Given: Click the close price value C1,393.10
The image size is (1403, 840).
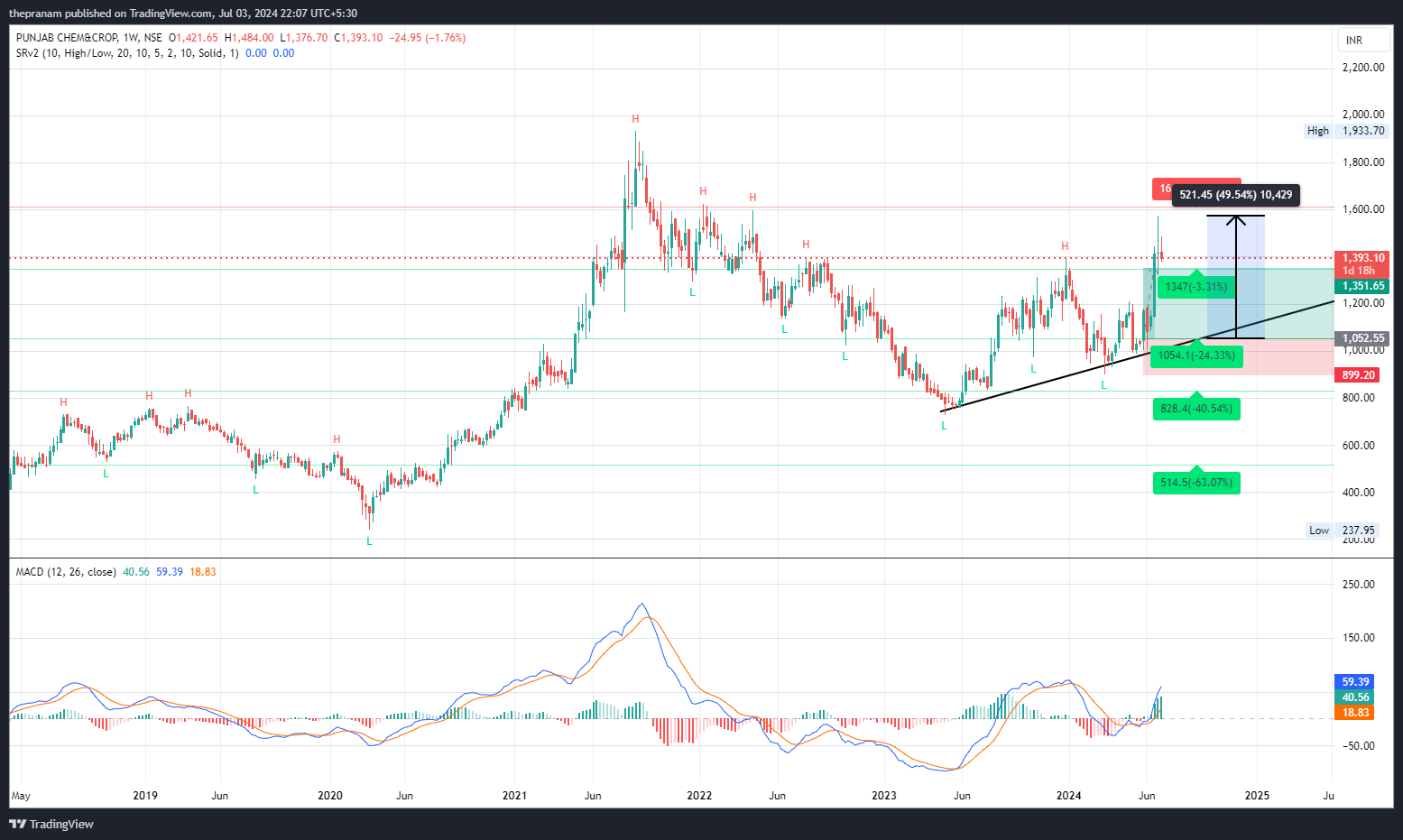Looking at the screenshot, I should click(358, 38).
